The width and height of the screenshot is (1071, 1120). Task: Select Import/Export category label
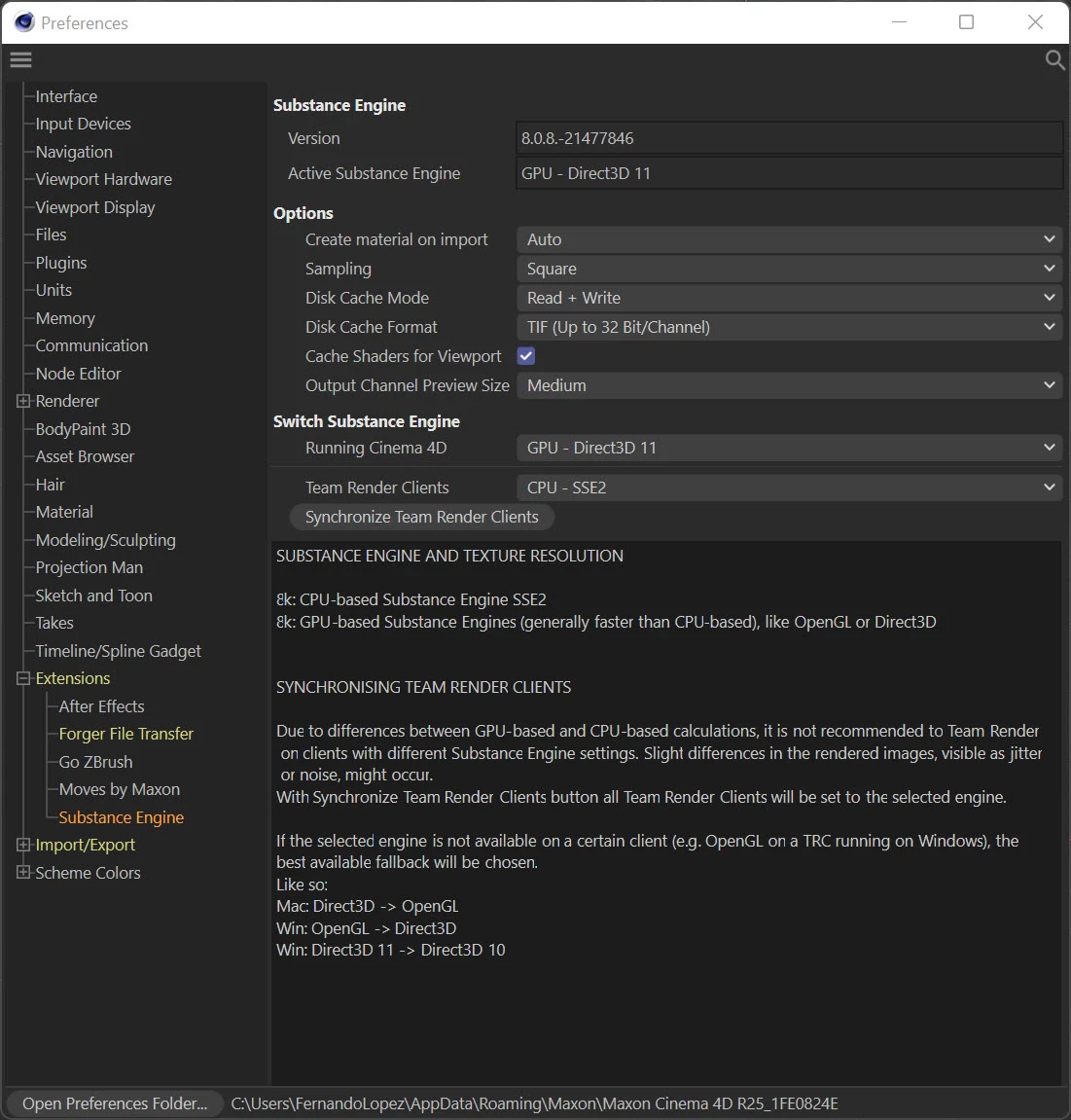coord(85,845)
